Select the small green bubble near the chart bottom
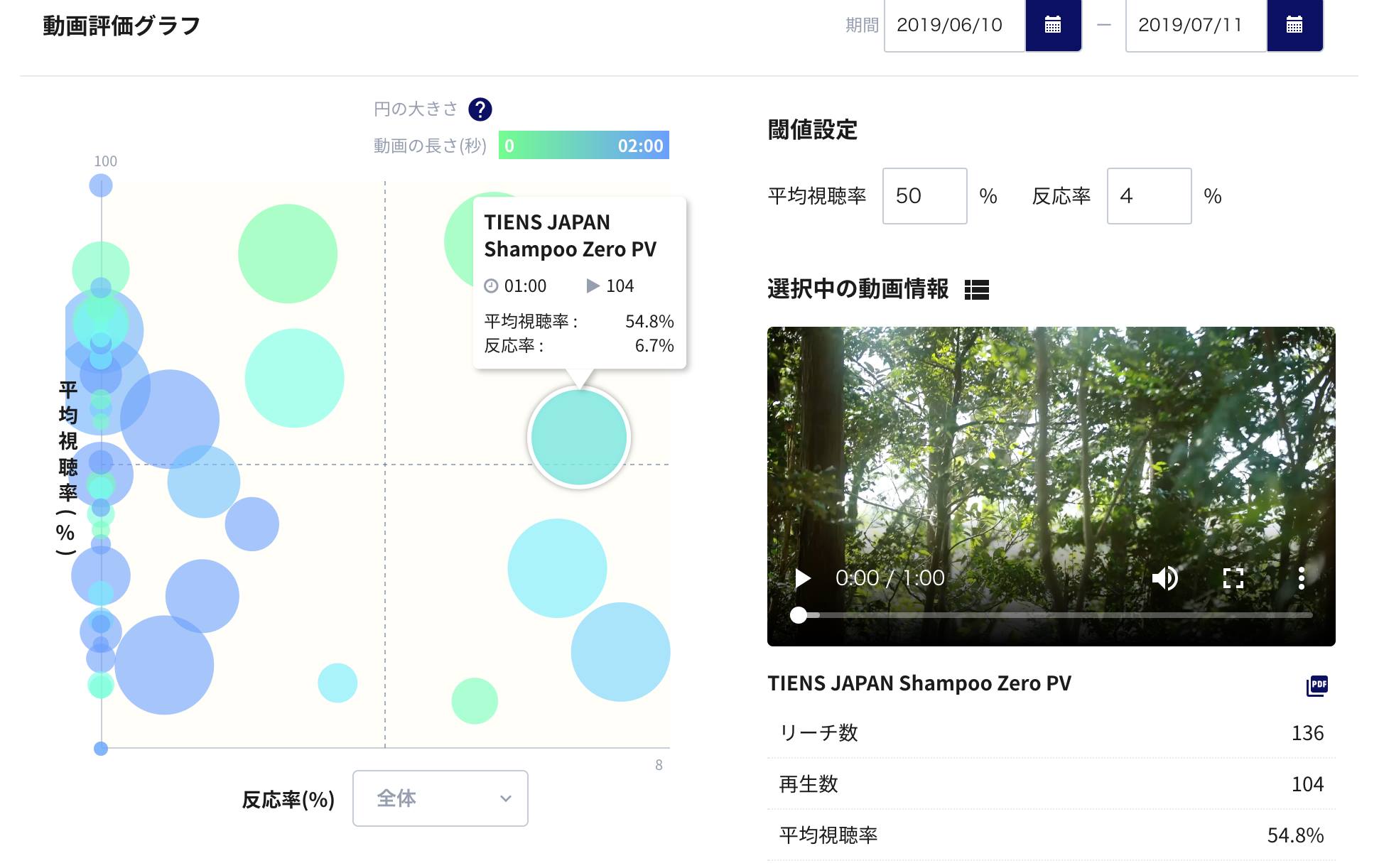Image resolution: width=1384 pixels, height=868 pixels. [x=475, y=701]
